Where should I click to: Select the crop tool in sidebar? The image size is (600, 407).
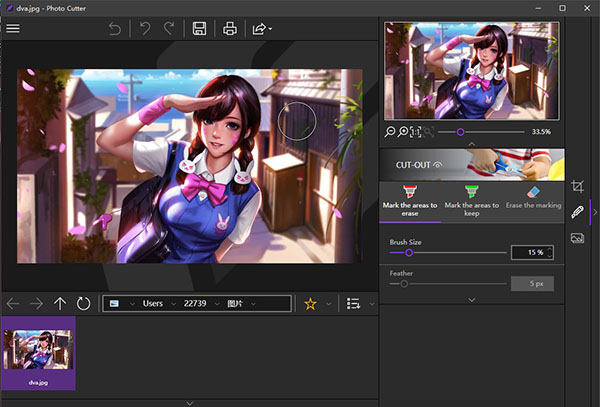coord(577,187)
